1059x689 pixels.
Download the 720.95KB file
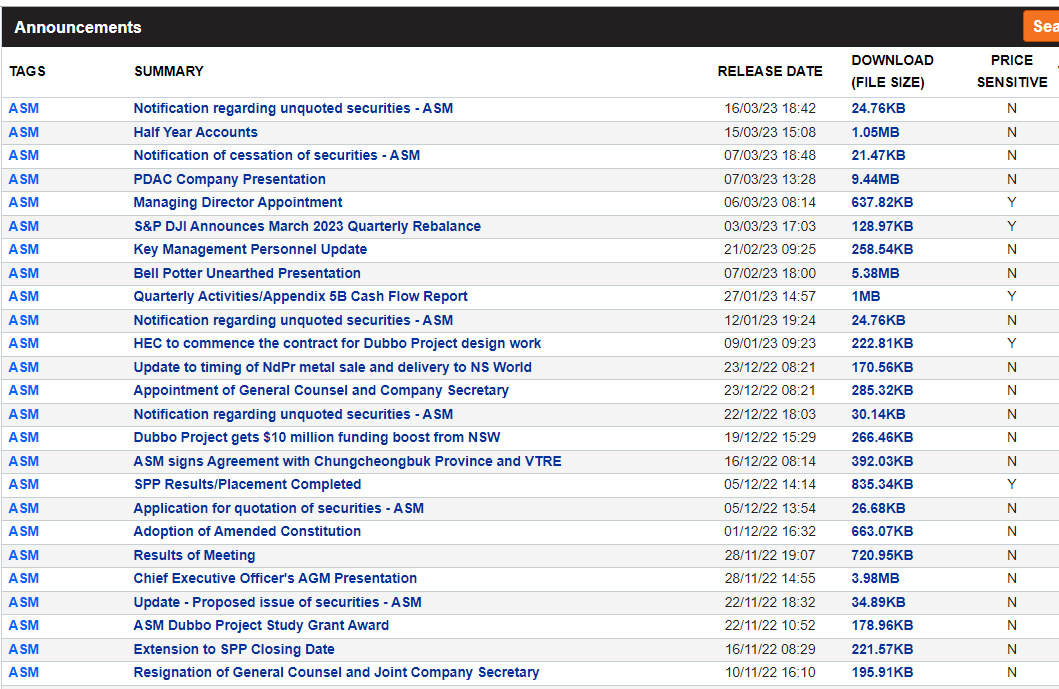click(882, 555)
